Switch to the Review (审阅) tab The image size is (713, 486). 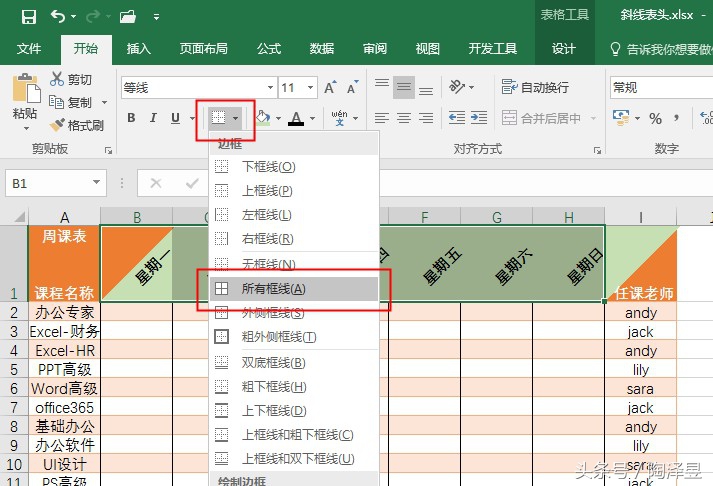[375, 48]
